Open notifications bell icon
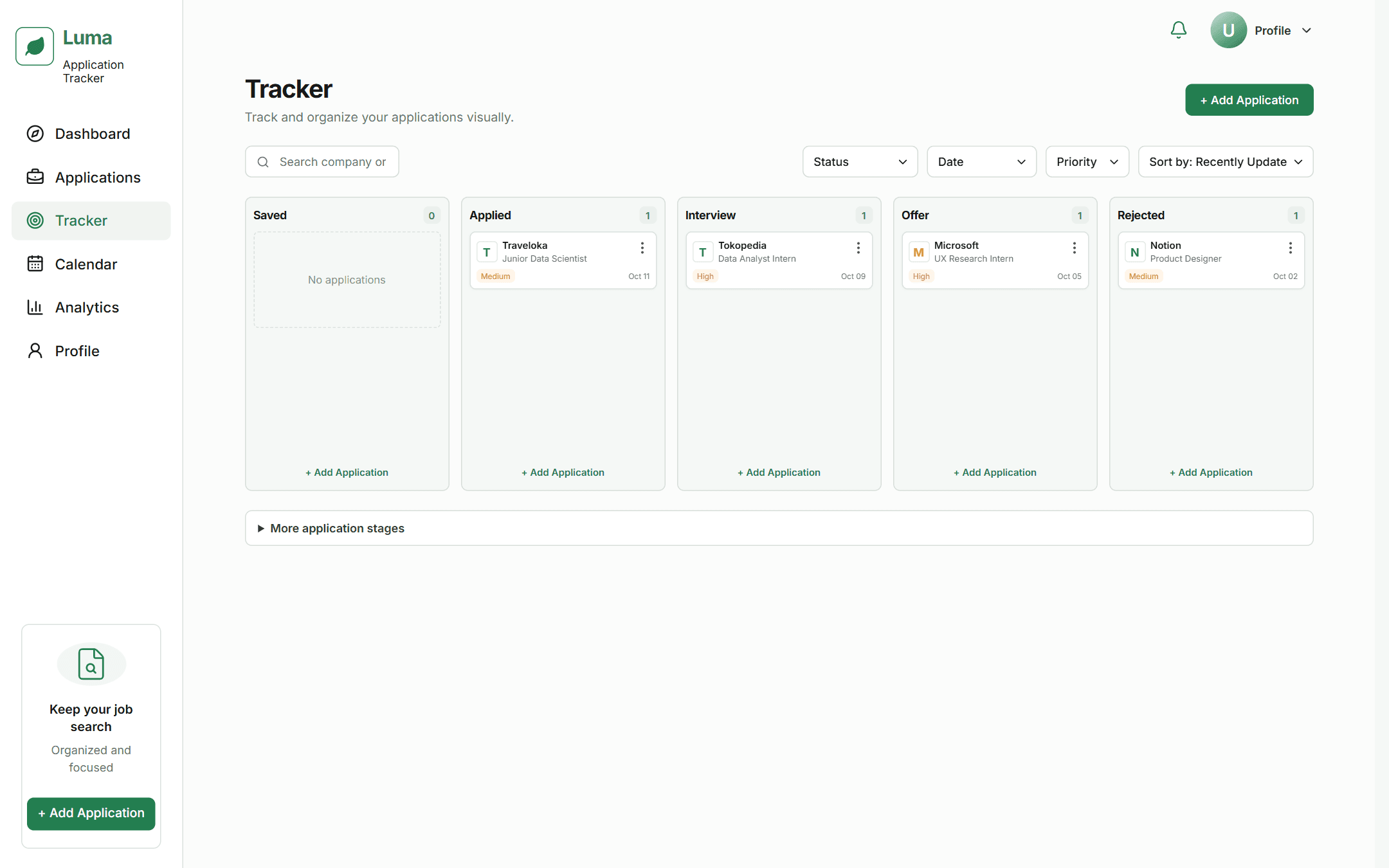1389x868 pixels. (1178, 30)
